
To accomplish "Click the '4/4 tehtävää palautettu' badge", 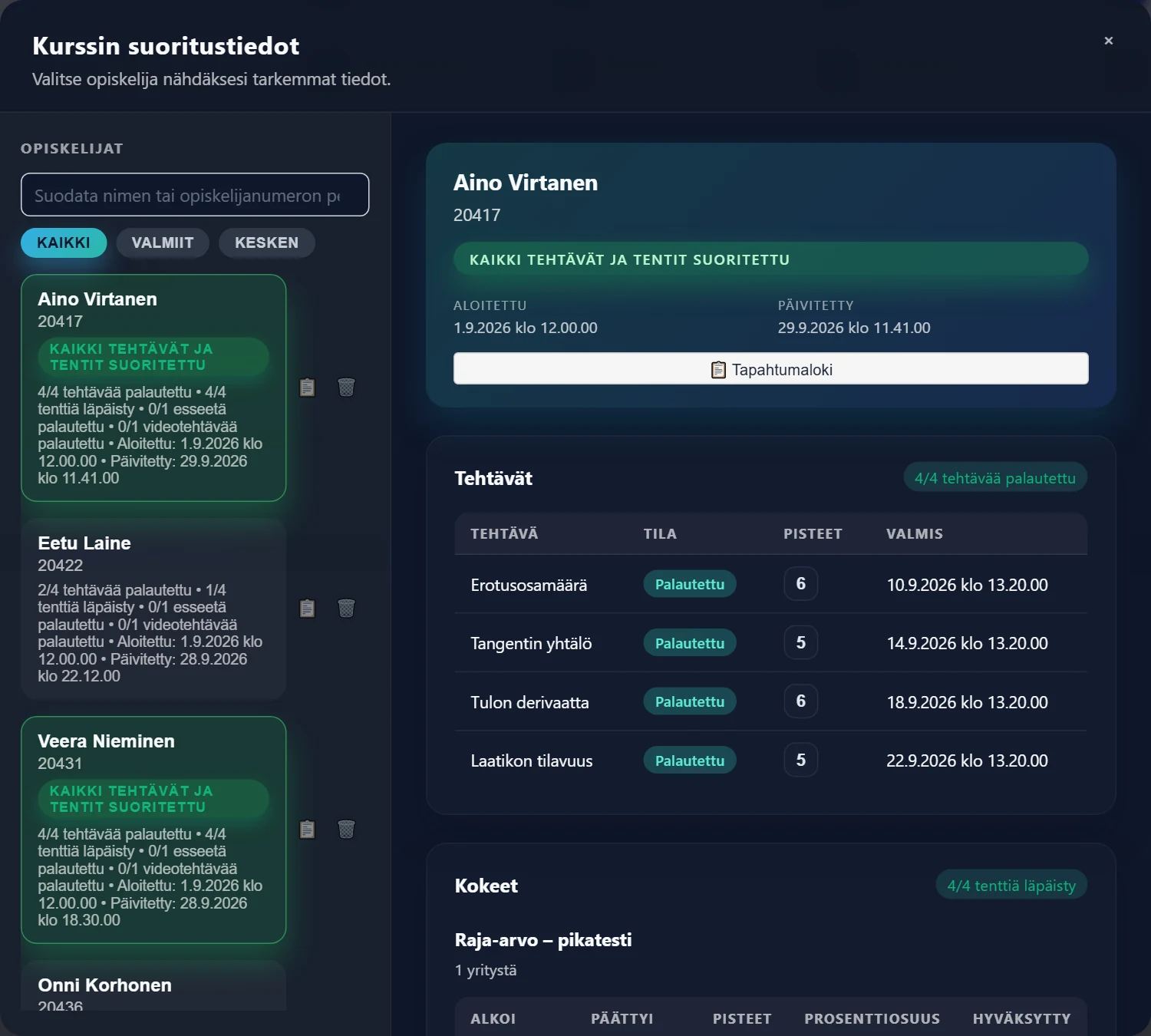I will click(x=995, y=478).
